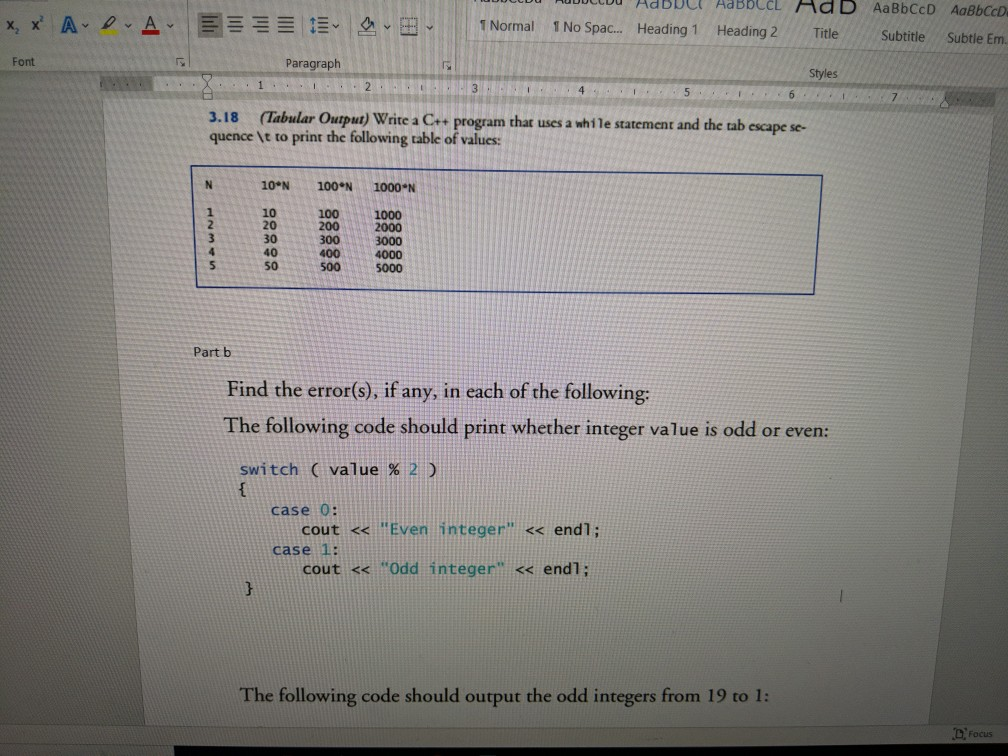Apply subscript formatting
This screenshot has height=756, width=1008.
12,25
